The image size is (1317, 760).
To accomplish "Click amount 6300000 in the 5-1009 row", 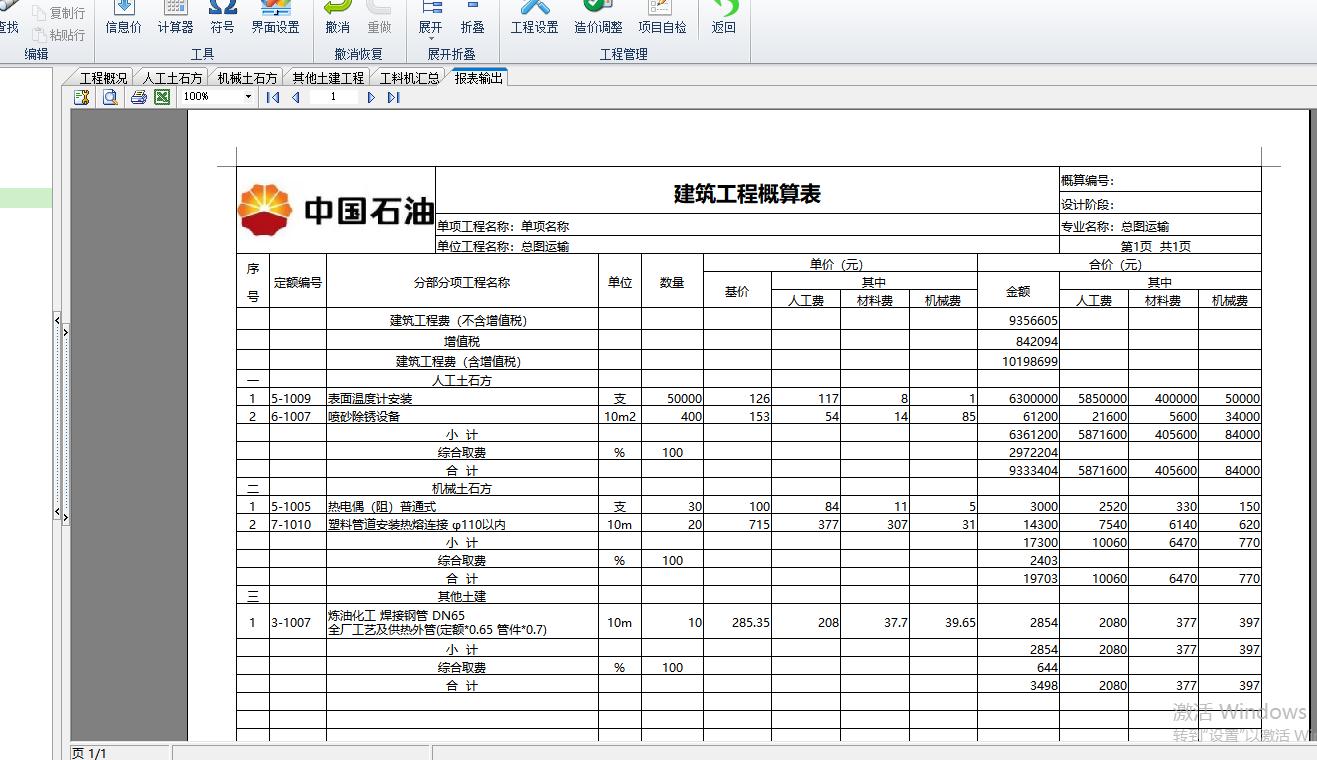I will pyautogui.click(x=1033, y=398).
